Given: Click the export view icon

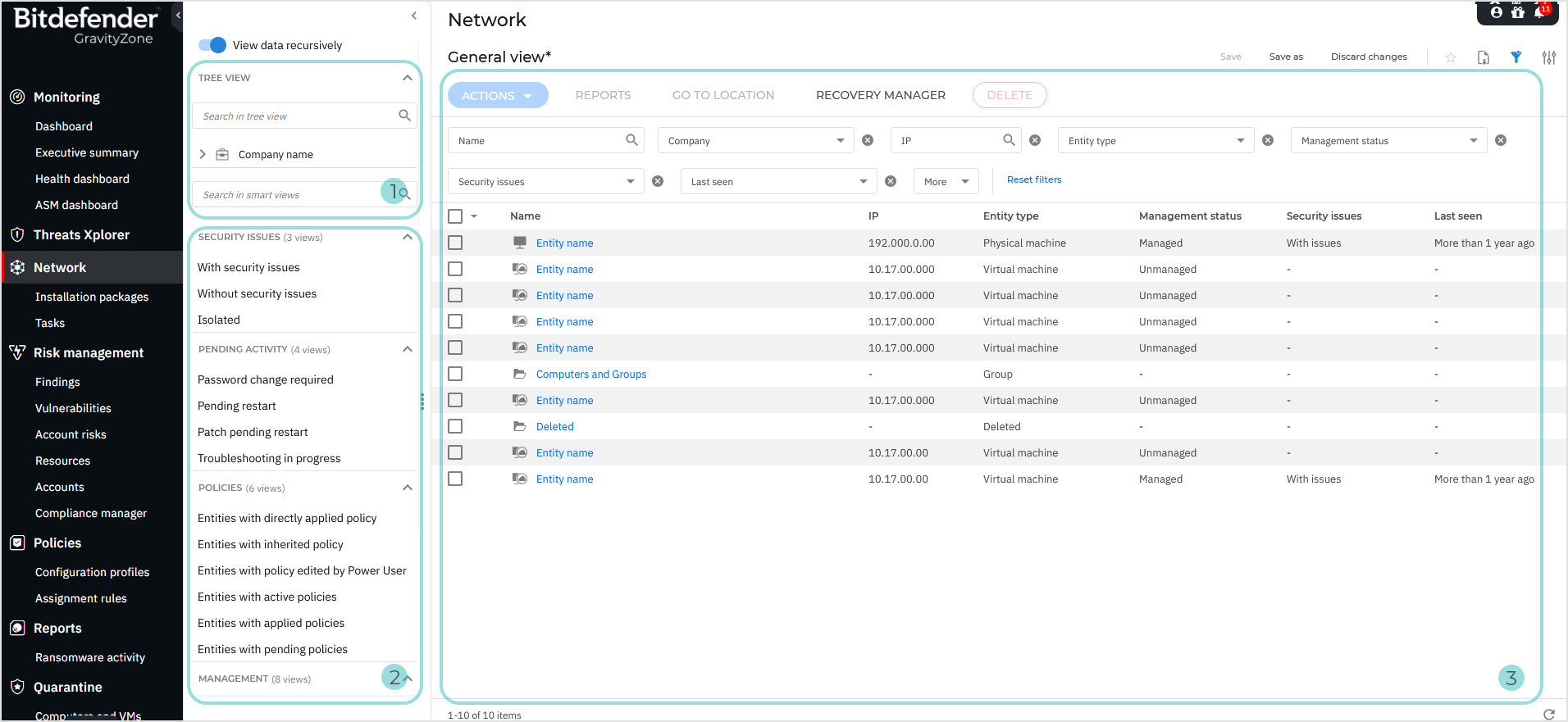Looking at the screenshot, I should 1484,57.
